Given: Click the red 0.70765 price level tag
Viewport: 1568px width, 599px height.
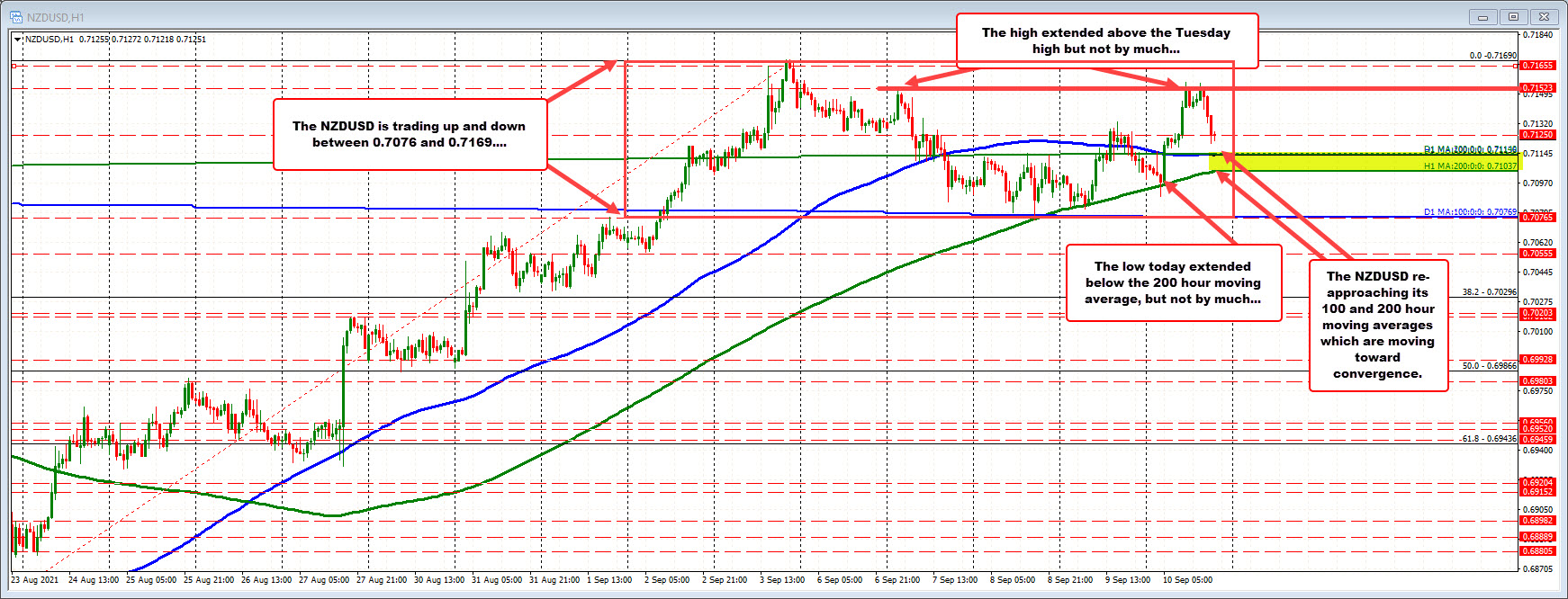Looking at the screenshot, I should pos(1536,218).
